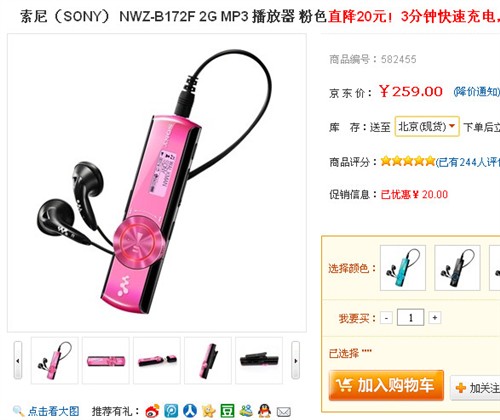
Task: Share to Renren network icon
Action: [190, 411]
